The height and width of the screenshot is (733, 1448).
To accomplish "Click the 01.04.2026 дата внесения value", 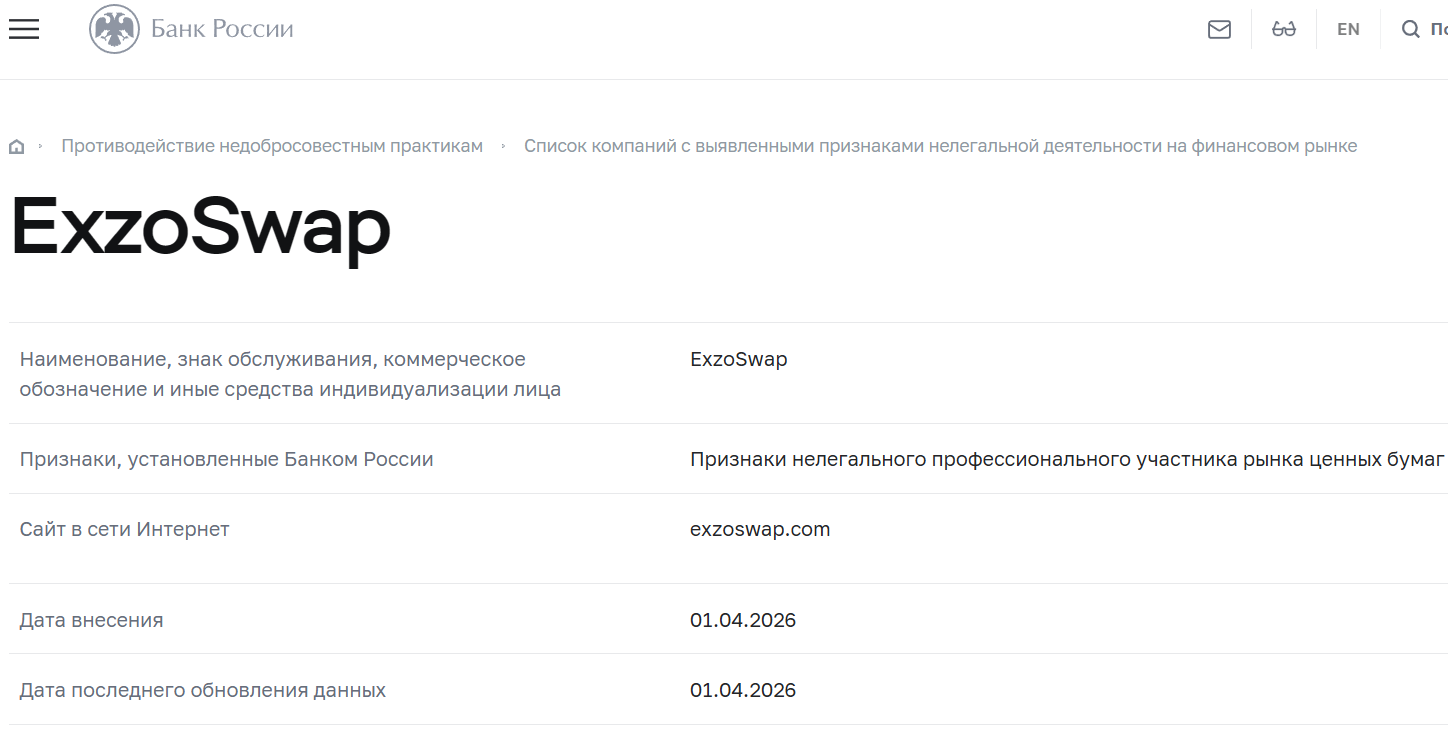I will pyautogui.click(x=742, y=619).
